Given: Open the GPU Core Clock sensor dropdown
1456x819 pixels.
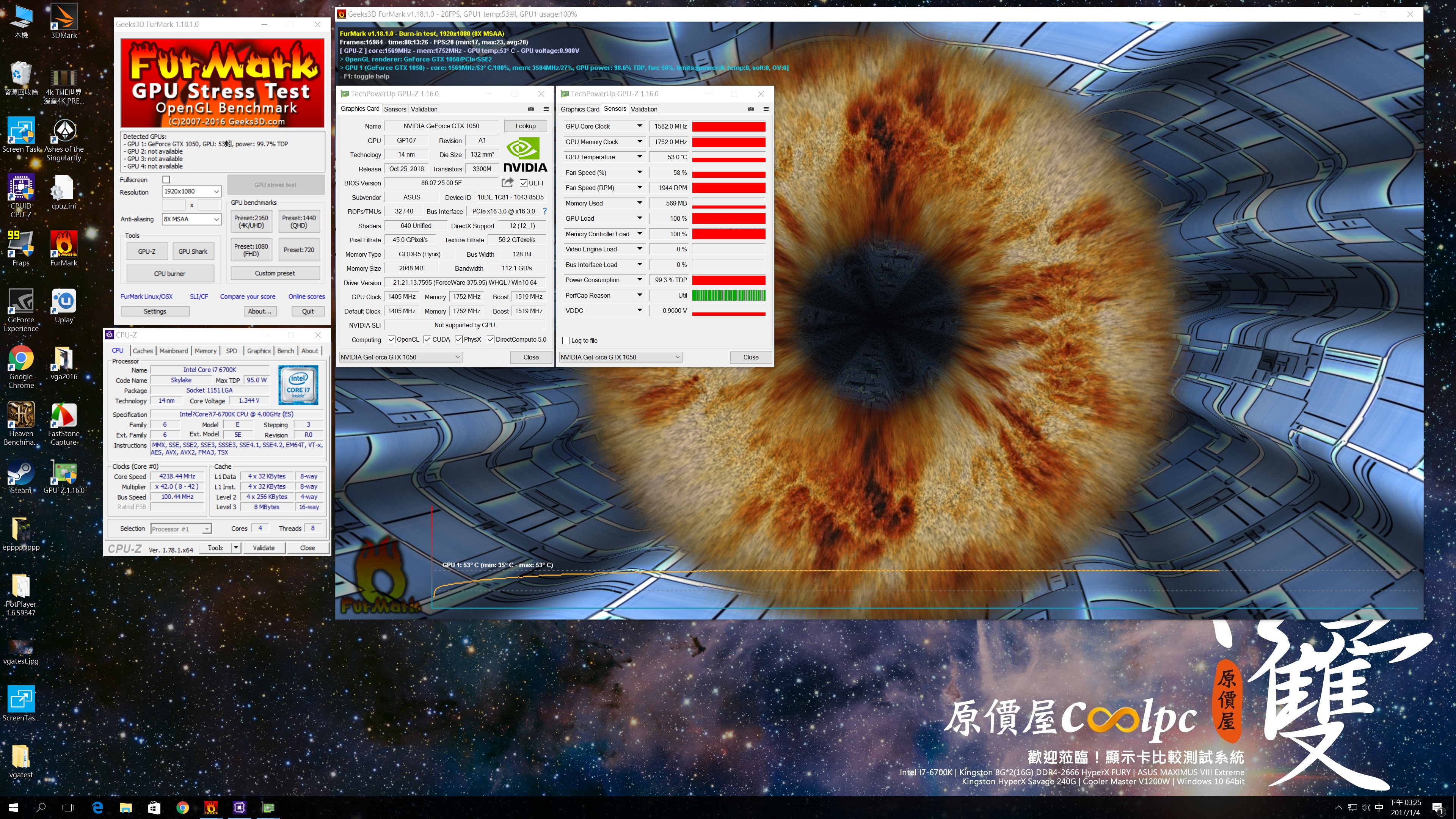Looking at the screenshot, I should pos(639,127).
